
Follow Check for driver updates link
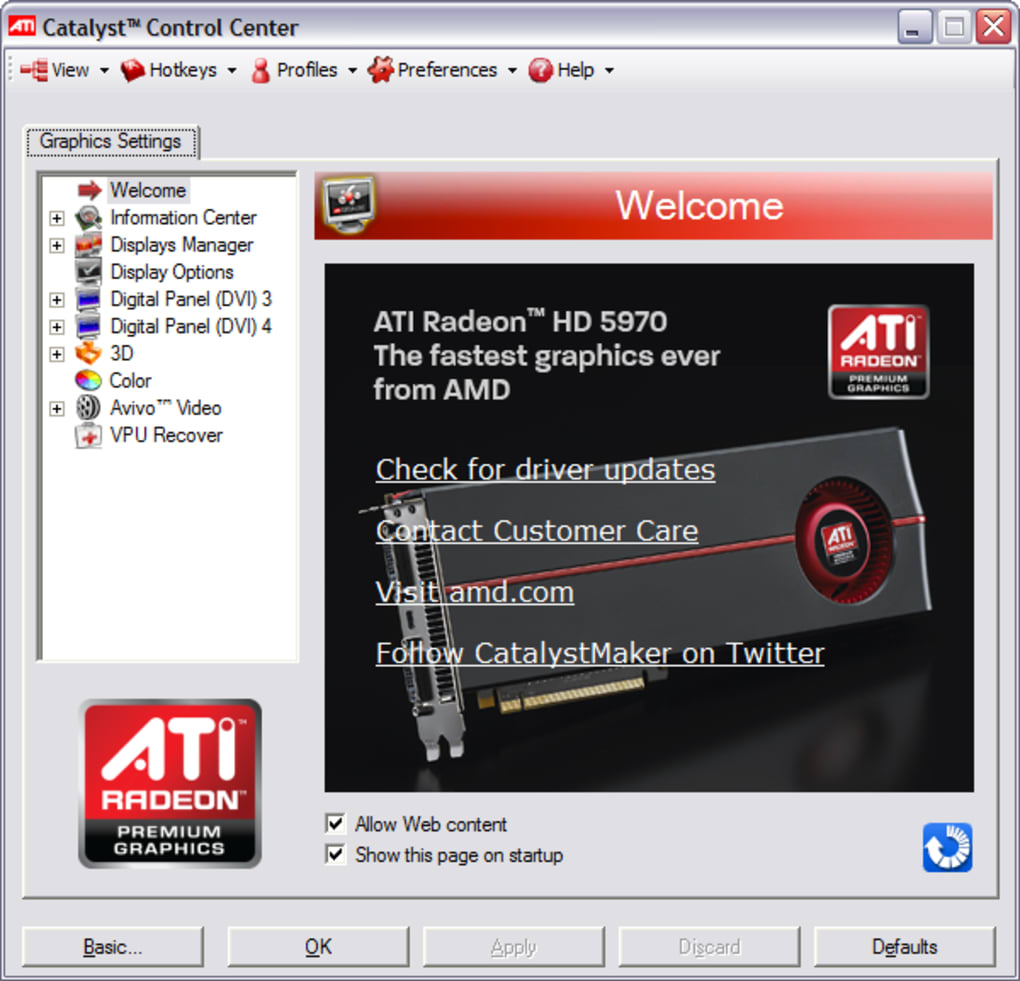[545, 470]
